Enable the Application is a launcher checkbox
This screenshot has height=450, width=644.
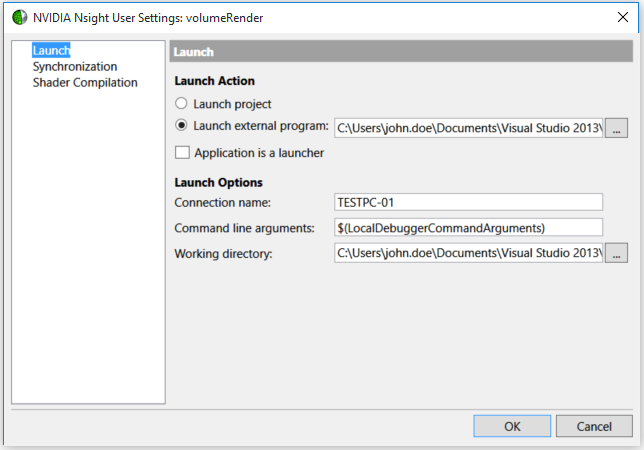pyautogui.click(x=182, y=152)
